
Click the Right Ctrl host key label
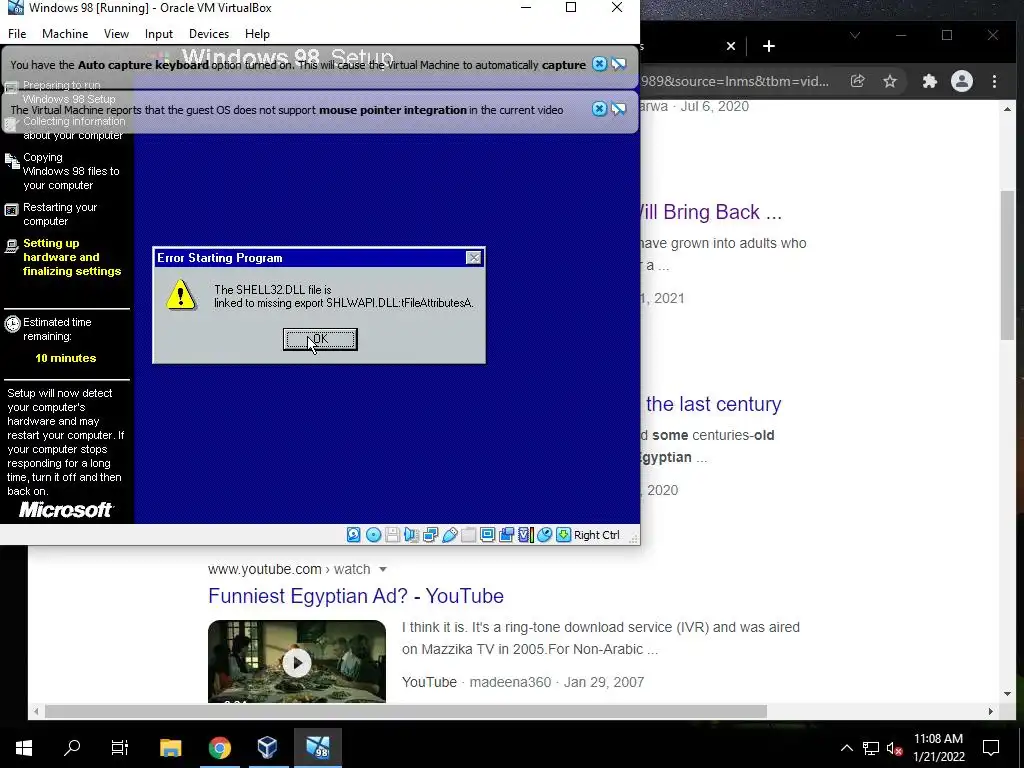click(x=596, y=535)
